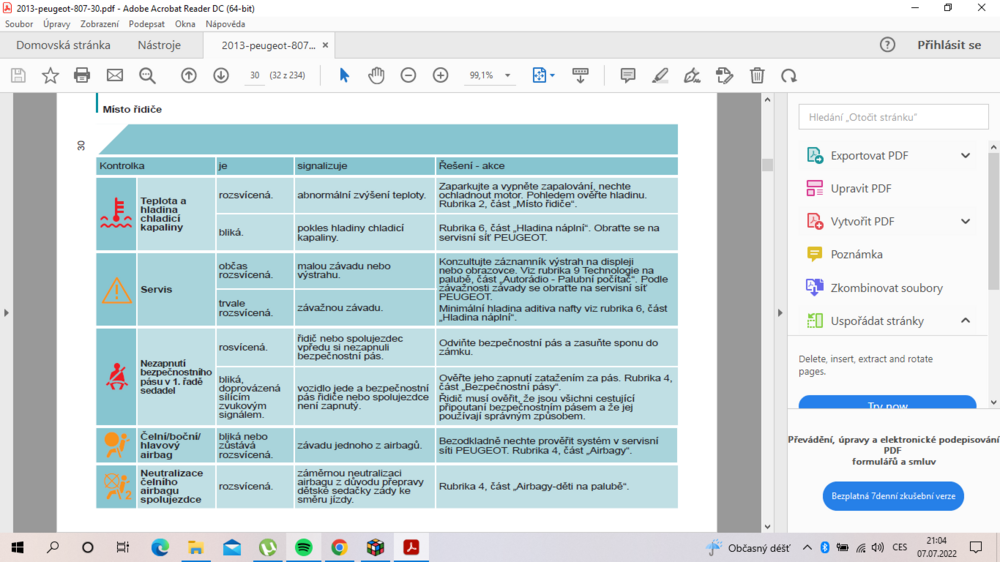This screenshot has height=562, width=1000.
Task: Zoom in with plus icon
Action: [441, 75]
